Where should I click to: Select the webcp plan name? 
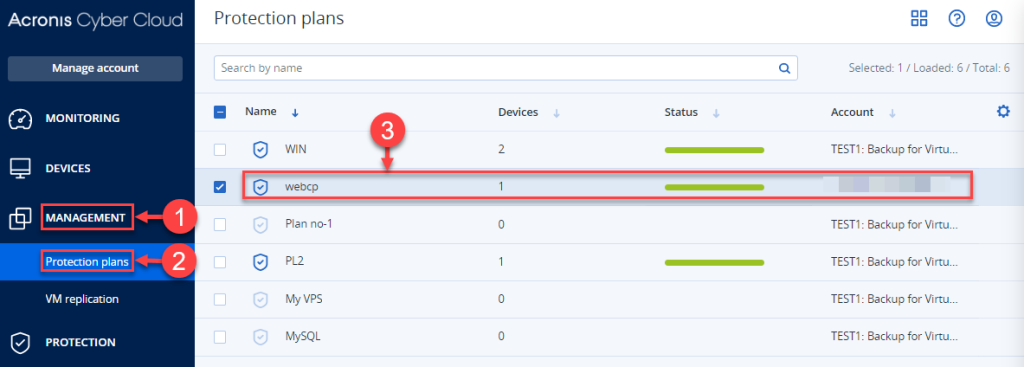pos(302,187)
